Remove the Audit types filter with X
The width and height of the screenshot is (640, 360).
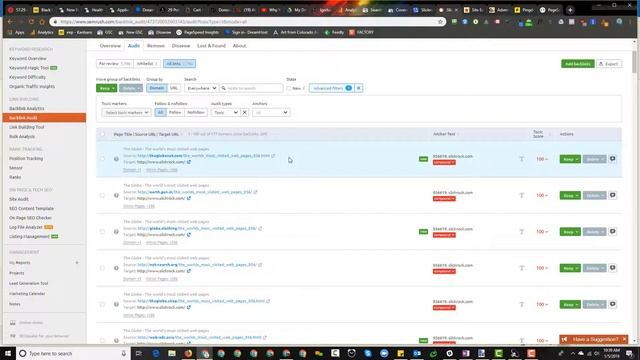coord(244,112)
